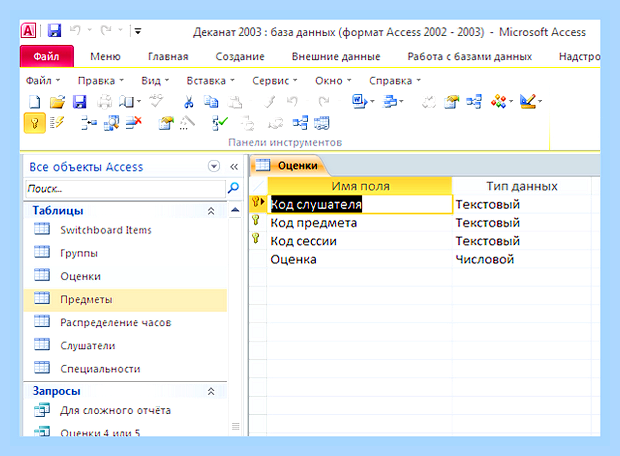Click the Properties icon in first toolbar row
The height and width of the screenshot is (456, 620).
452,102
